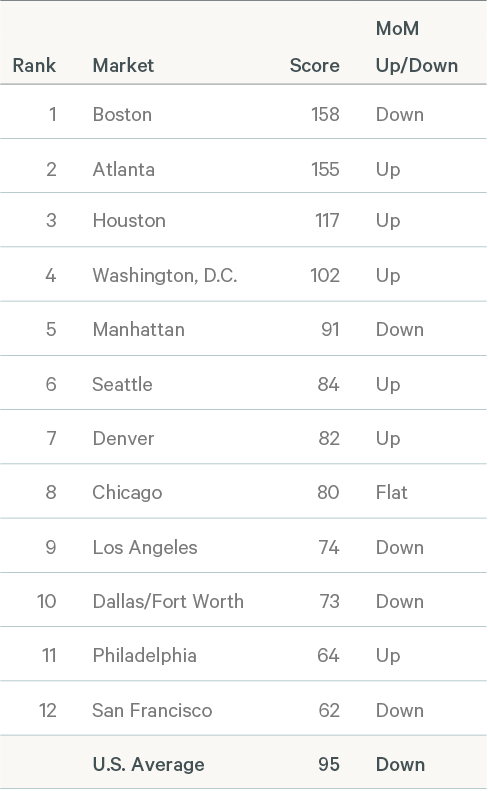Viewport: 488px width, 791px height.
Task: Select the Atlanta market name
Action: pos(124,170)
